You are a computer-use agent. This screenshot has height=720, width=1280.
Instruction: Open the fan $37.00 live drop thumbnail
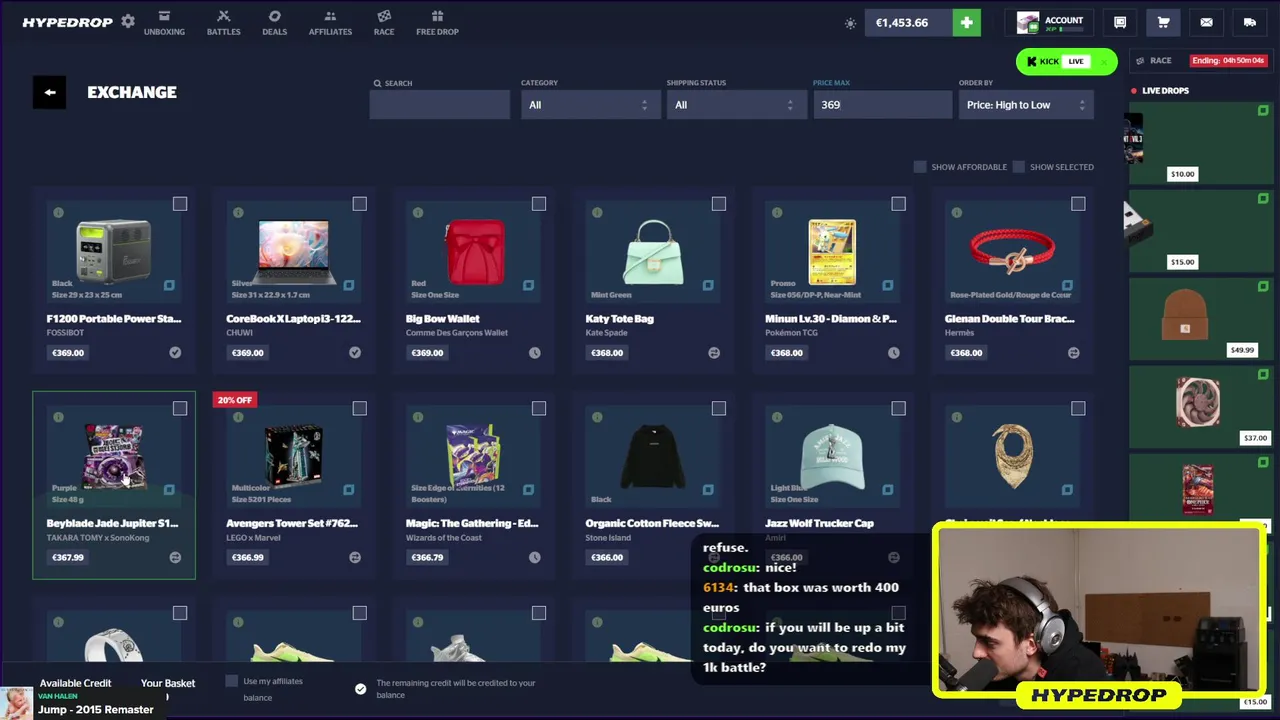pyautogui.click(x=1197, y=401)
